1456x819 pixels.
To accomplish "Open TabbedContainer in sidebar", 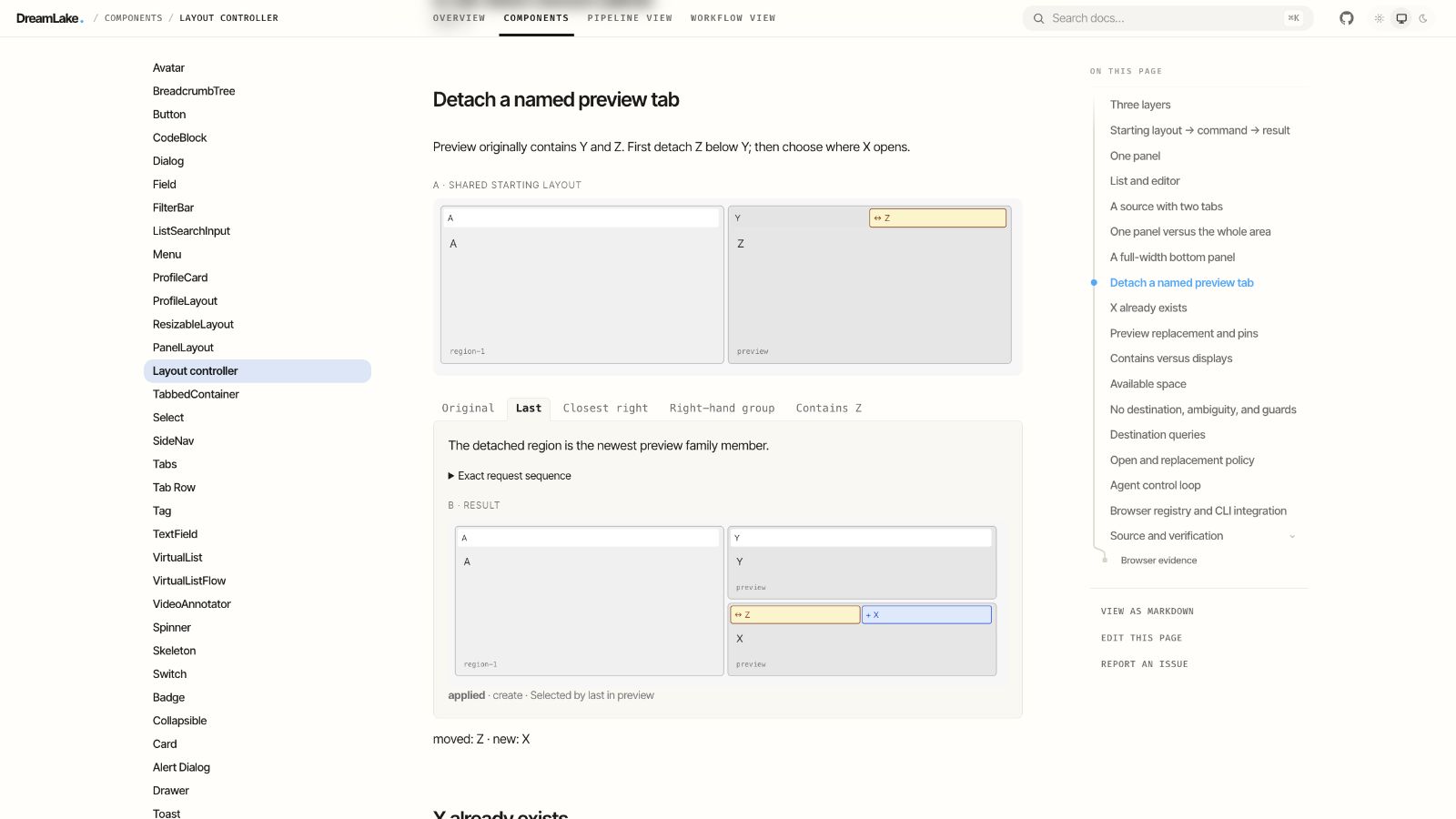I will (x=196, y=394).
